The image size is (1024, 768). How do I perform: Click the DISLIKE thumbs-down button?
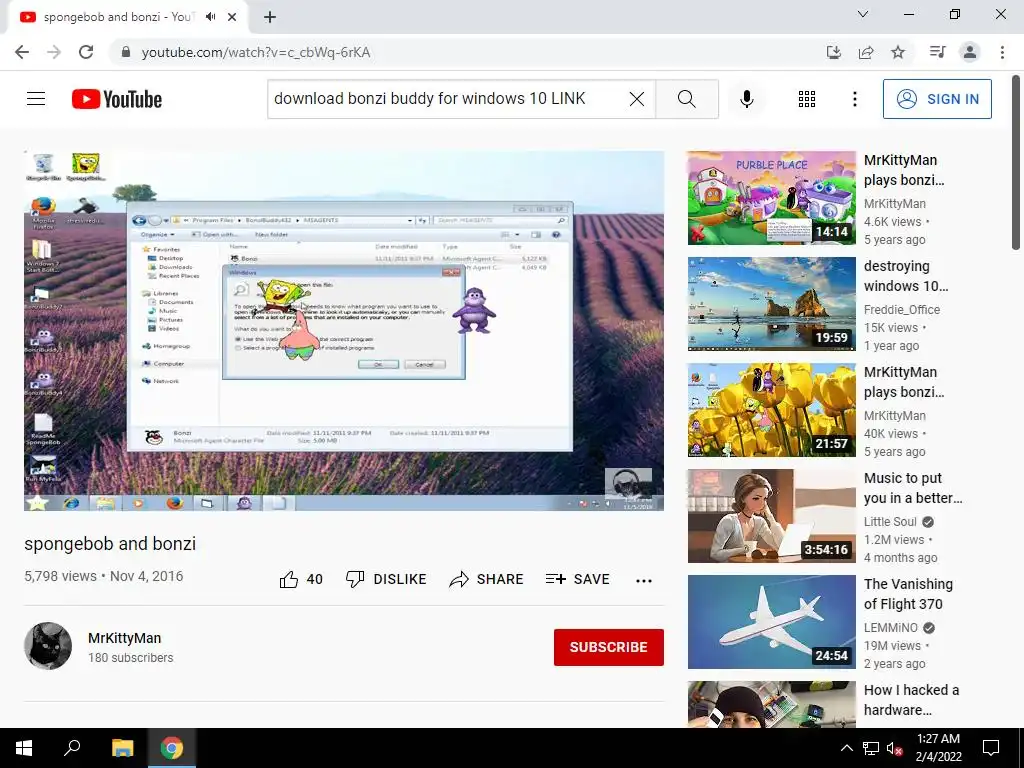click(386, 579)
